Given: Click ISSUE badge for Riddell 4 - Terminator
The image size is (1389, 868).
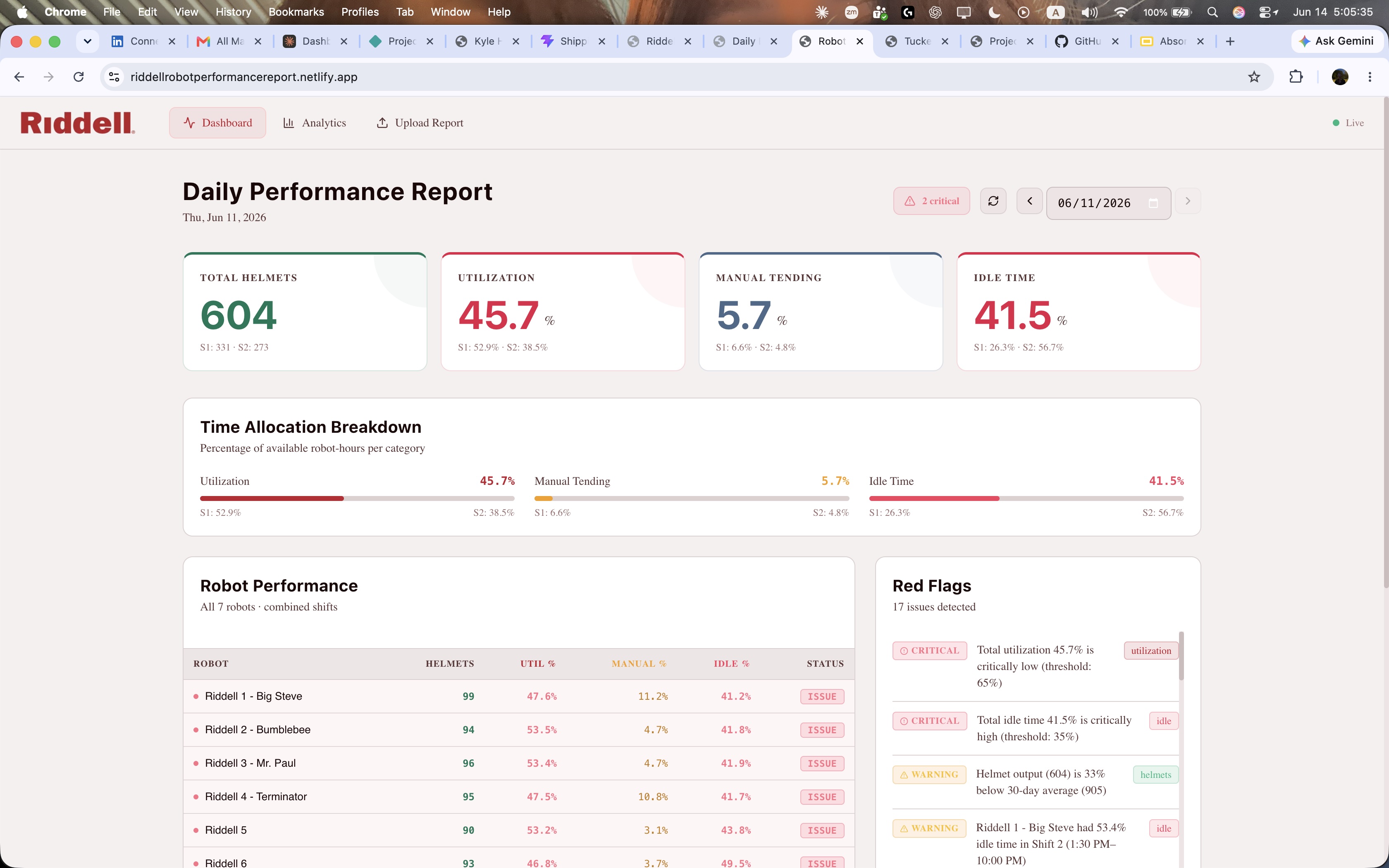Looking at the screenshot, I should (x=822, y=797).
